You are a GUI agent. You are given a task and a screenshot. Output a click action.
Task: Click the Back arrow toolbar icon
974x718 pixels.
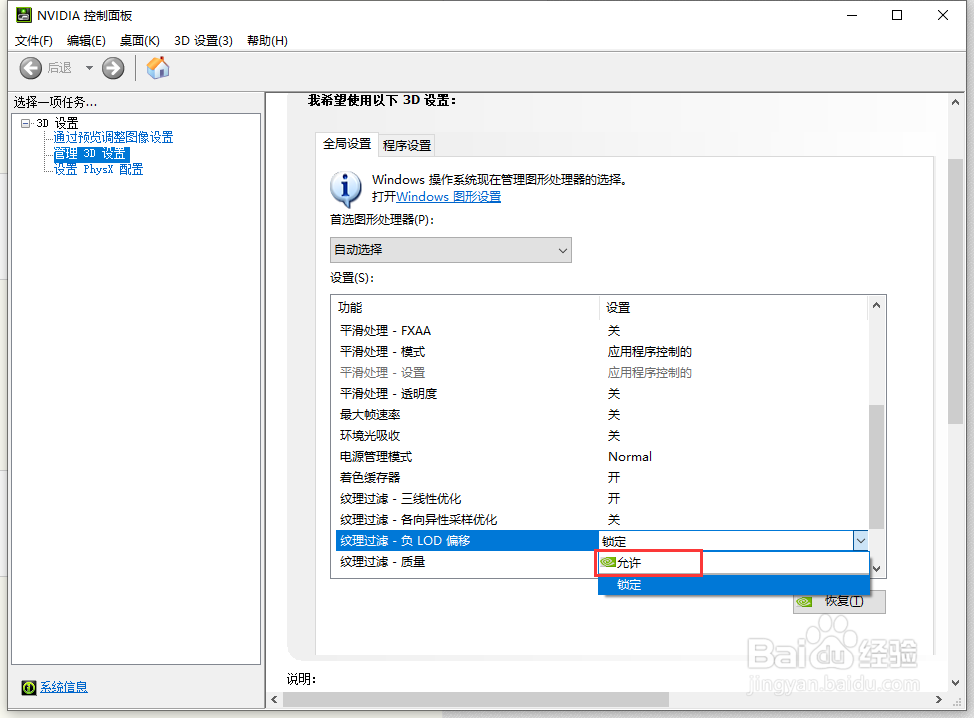point(30,68)
